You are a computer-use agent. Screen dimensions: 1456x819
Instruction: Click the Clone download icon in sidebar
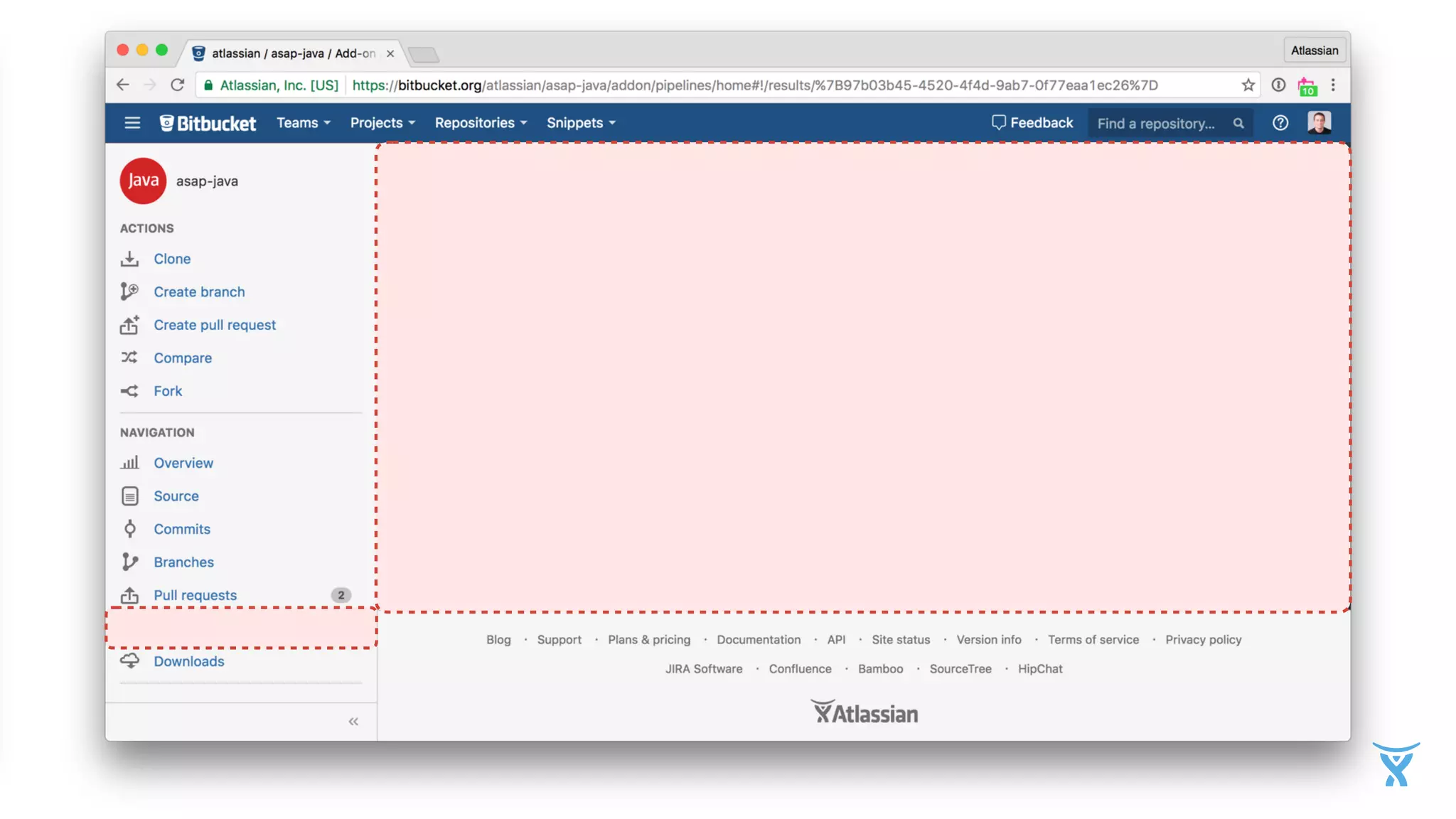tap(129, 259)
